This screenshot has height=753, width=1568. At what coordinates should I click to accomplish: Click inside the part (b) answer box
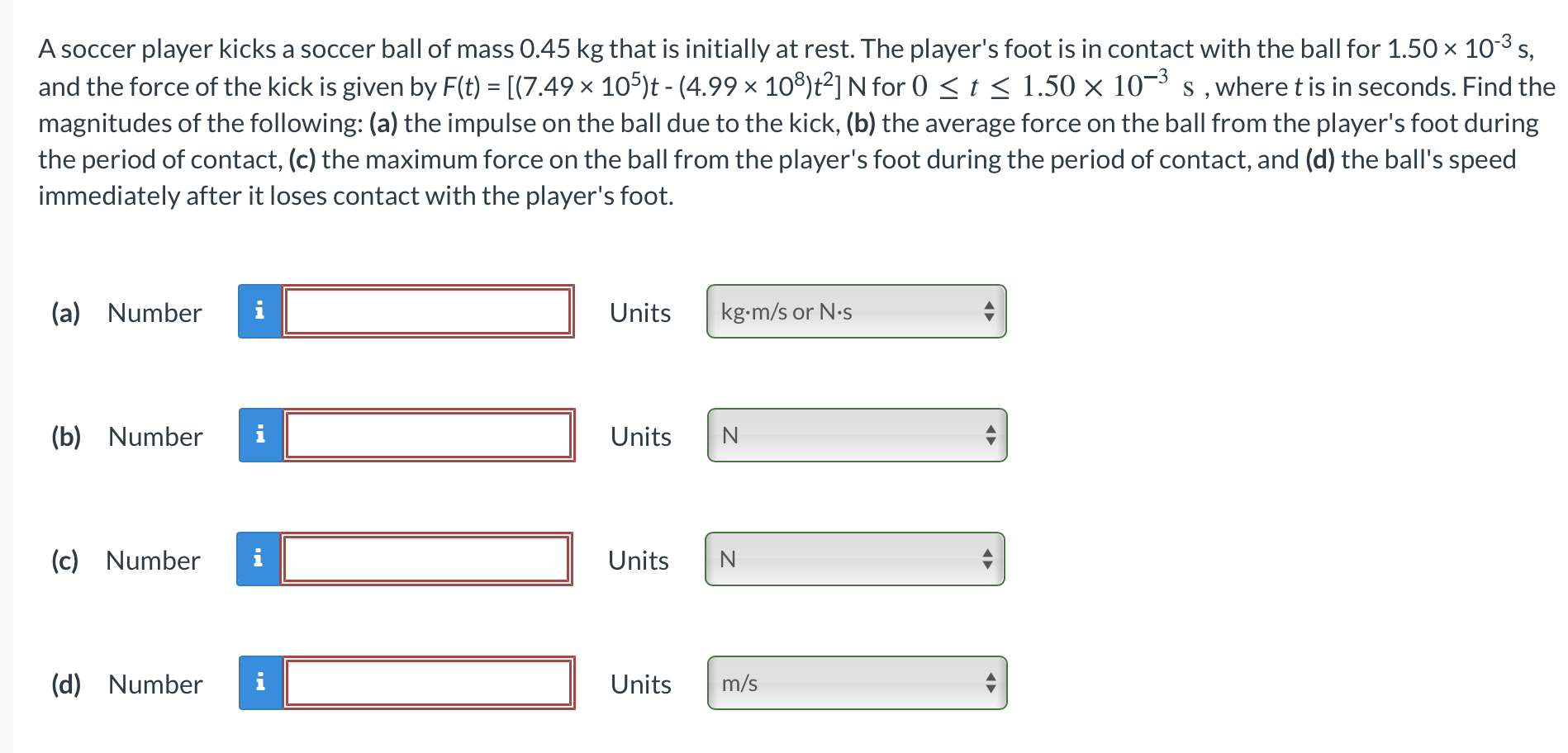427,436
